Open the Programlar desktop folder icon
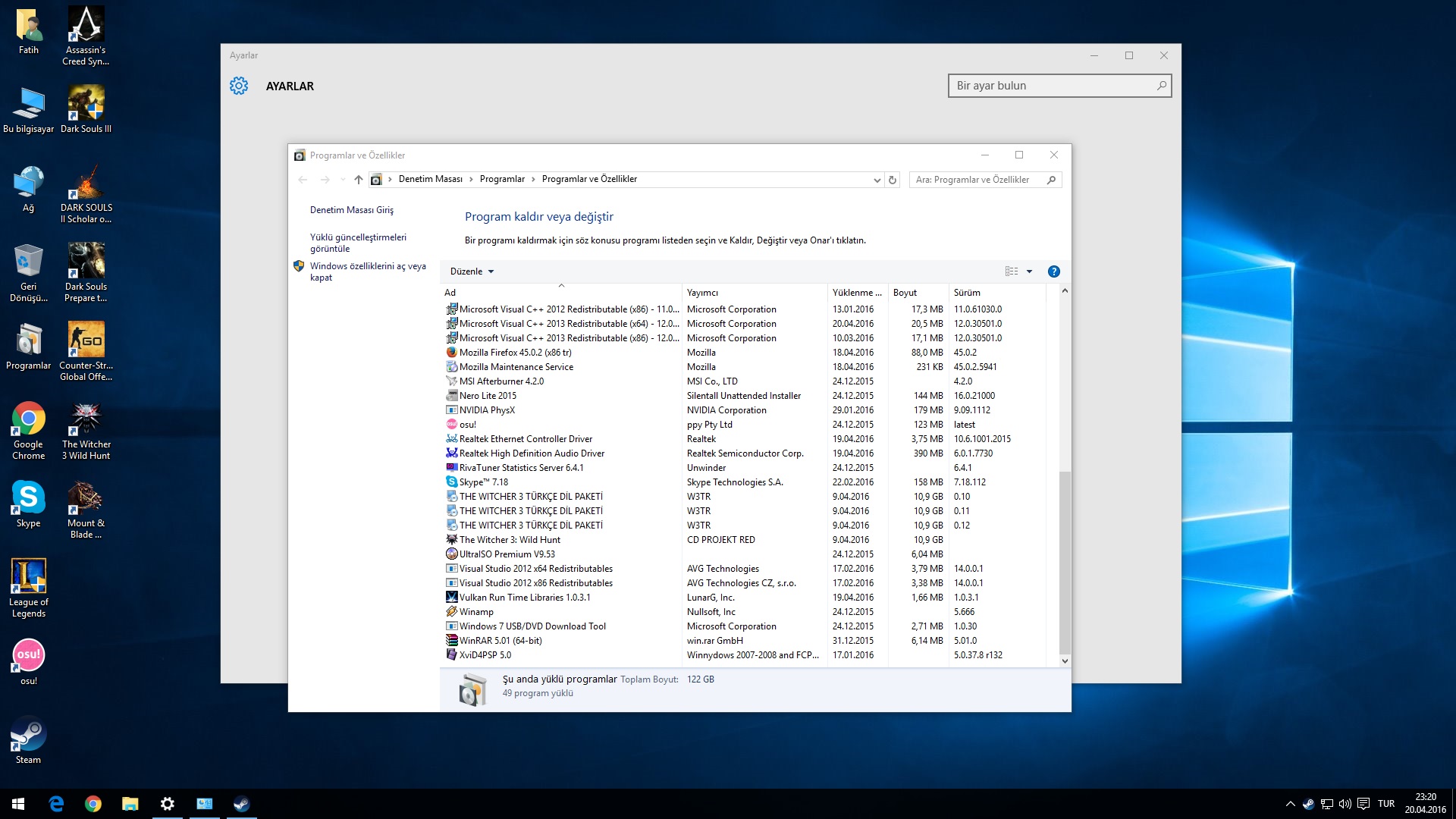Viewport: 1456px width, 819px height. coord(28,346)
